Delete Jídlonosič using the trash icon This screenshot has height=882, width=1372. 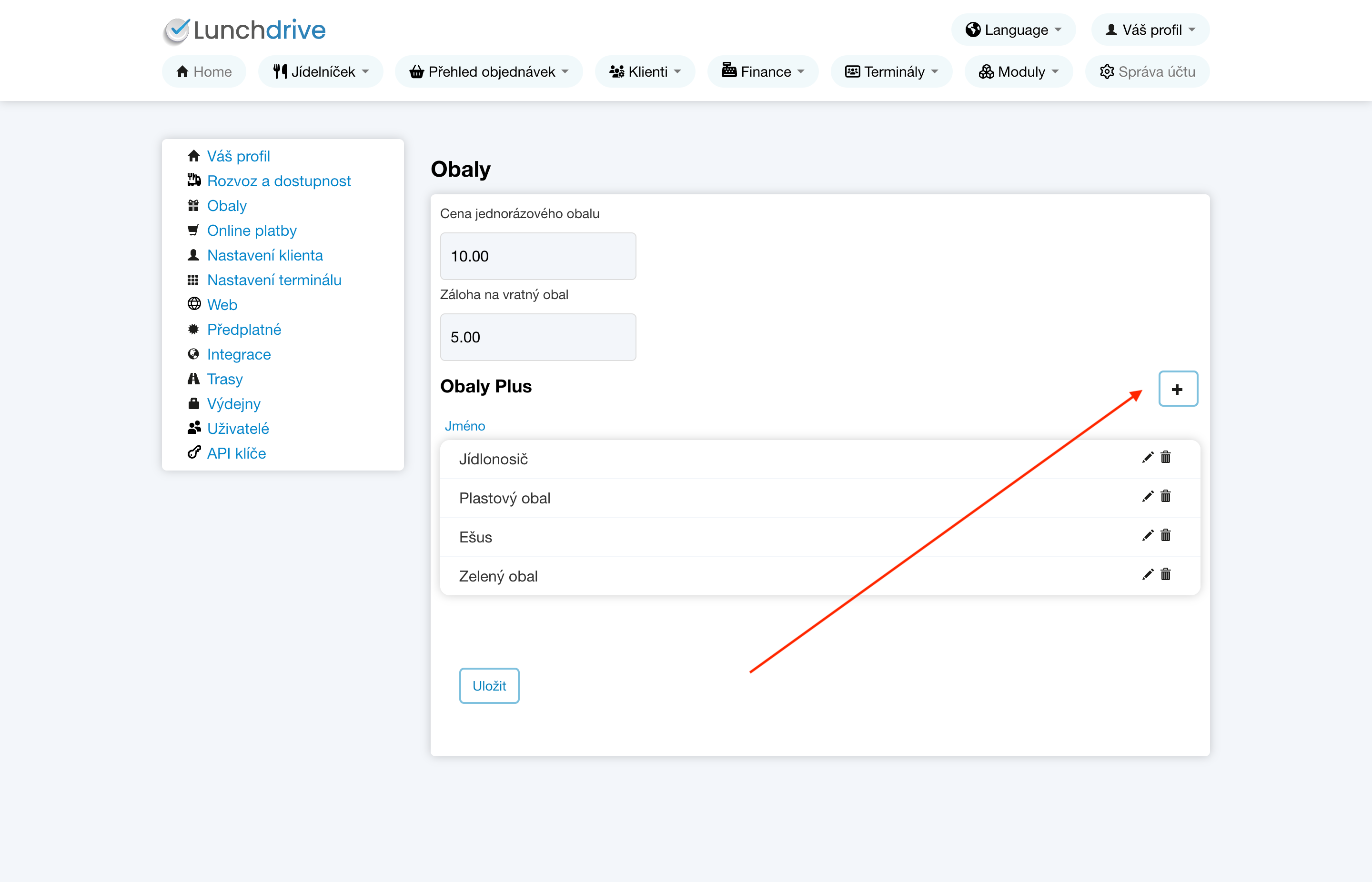[1165, 457]
